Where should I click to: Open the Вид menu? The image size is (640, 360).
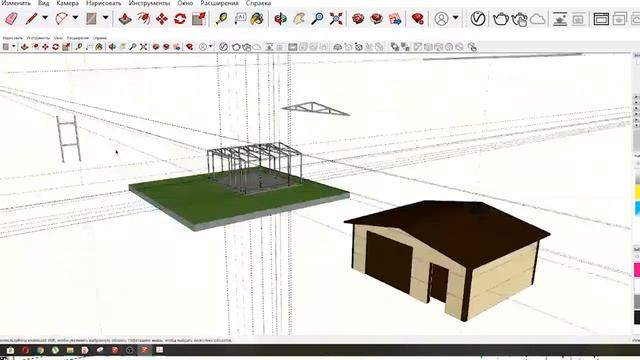[x=44, y=3]
